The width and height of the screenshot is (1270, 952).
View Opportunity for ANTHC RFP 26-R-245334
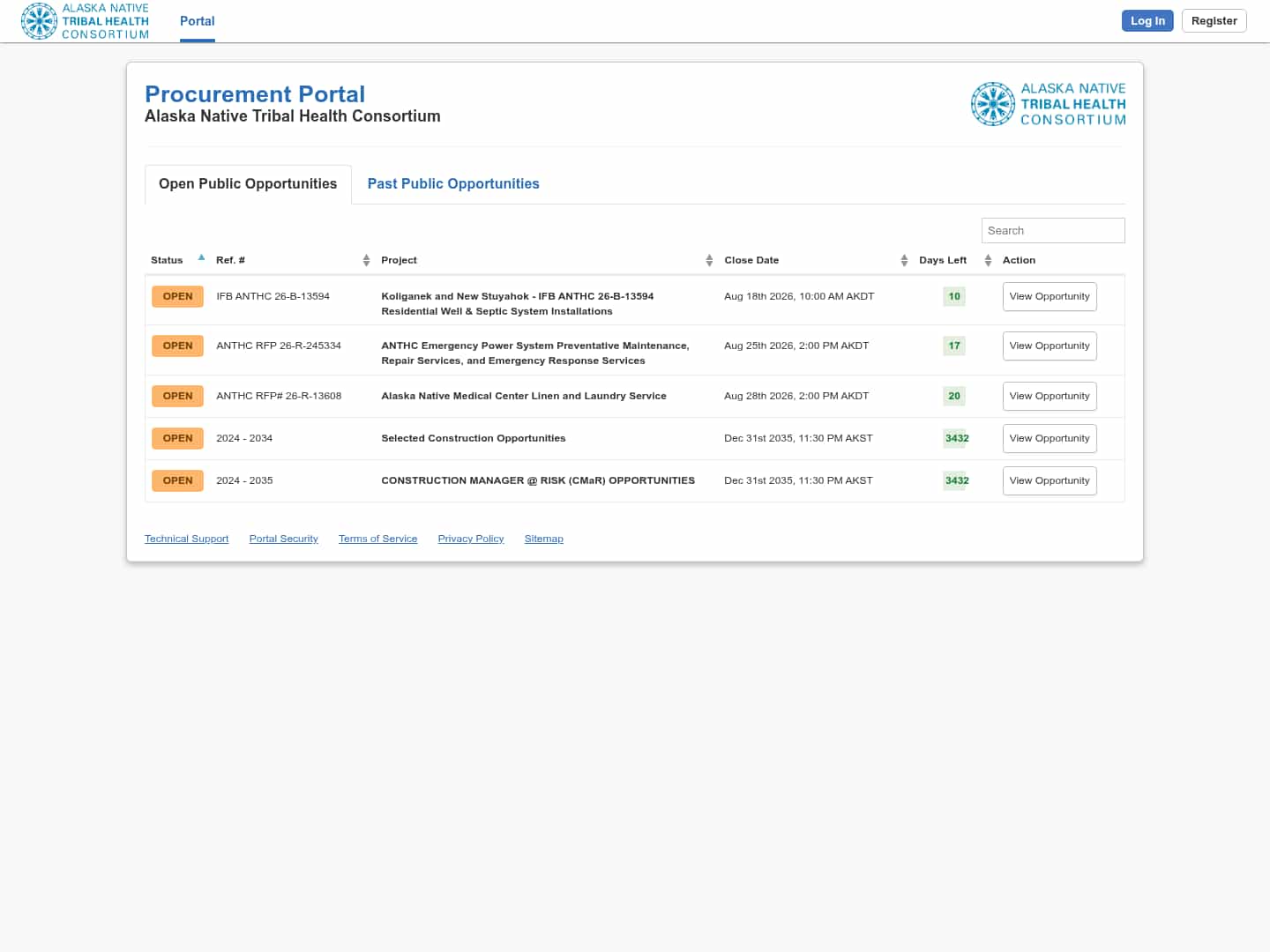coord(1050,346)
